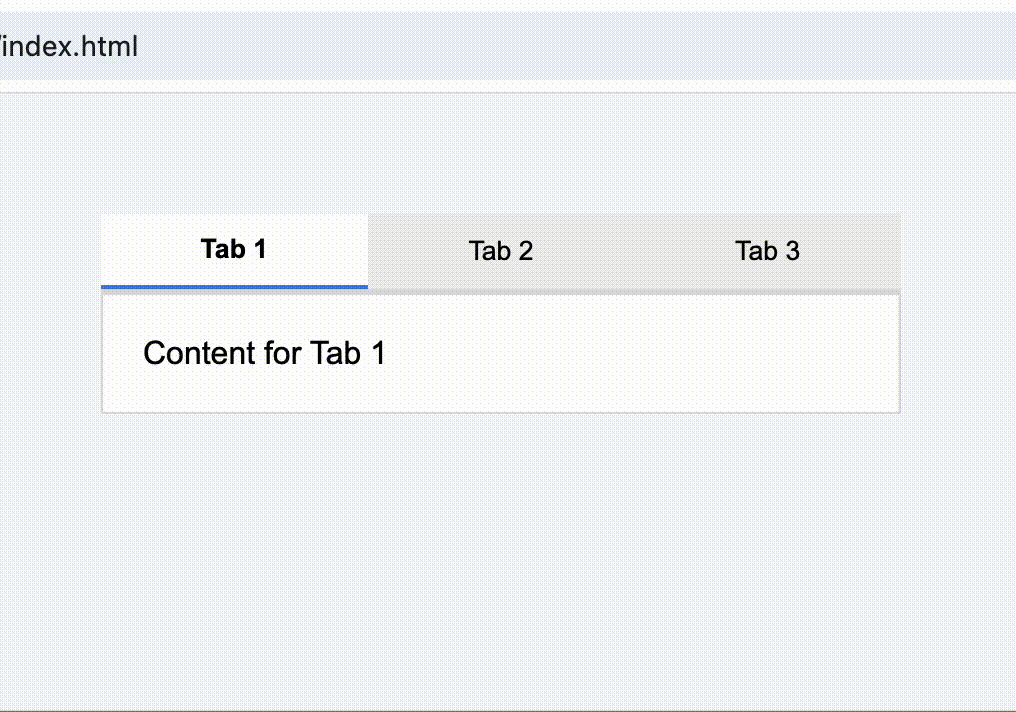Click the bold 'Tab 1' label
The width and height of the screenshot is (1016, 712).
pyautogui.click(x=234, y=249)
